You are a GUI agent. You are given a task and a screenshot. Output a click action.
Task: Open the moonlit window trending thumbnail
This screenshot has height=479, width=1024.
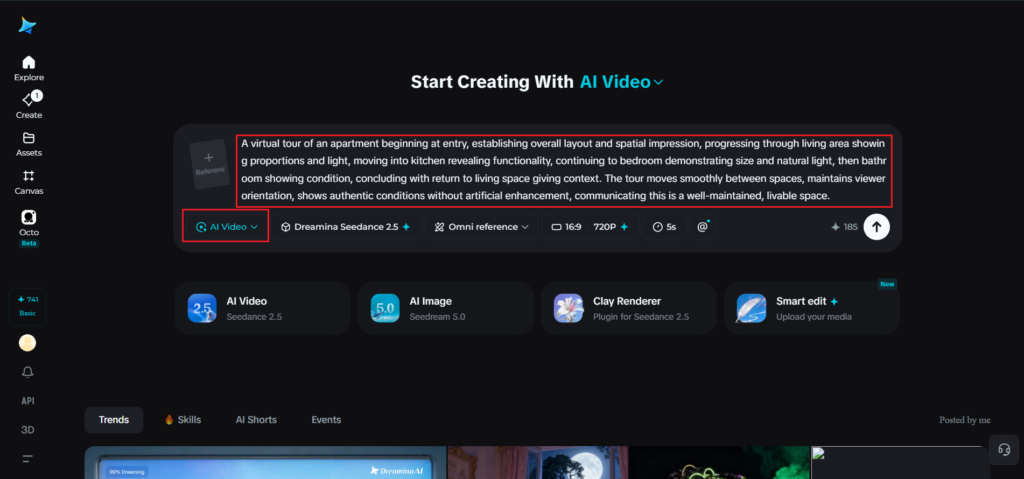click(537, 463)
